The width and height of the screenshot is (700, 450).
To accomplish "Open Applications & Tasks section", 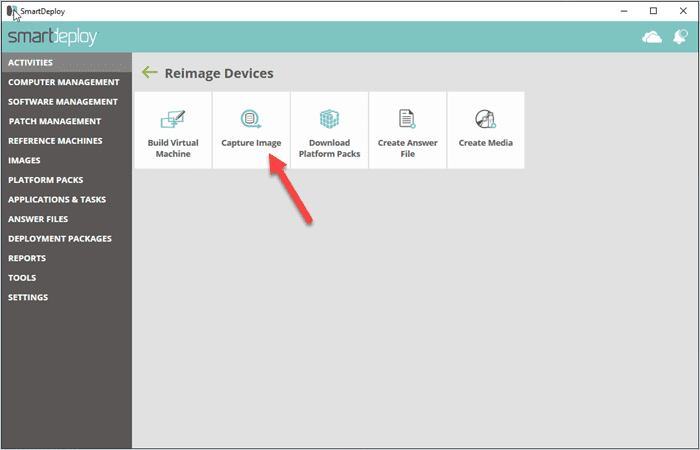I will 66,200.
